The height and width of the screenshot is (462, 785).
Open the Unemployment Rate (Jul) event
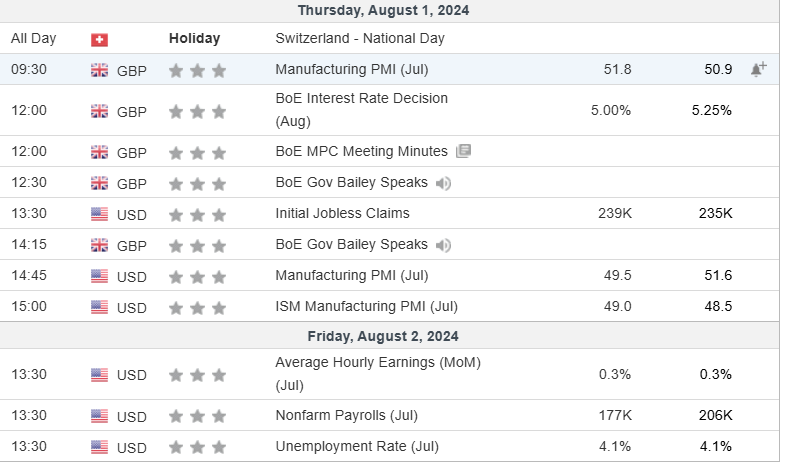pos(356,446)
